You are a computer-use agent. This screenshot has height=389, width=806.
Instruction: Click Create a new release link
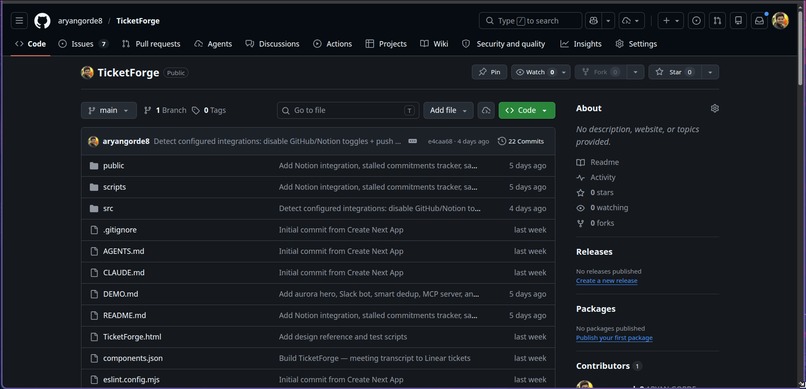click(x=607, y=281)
